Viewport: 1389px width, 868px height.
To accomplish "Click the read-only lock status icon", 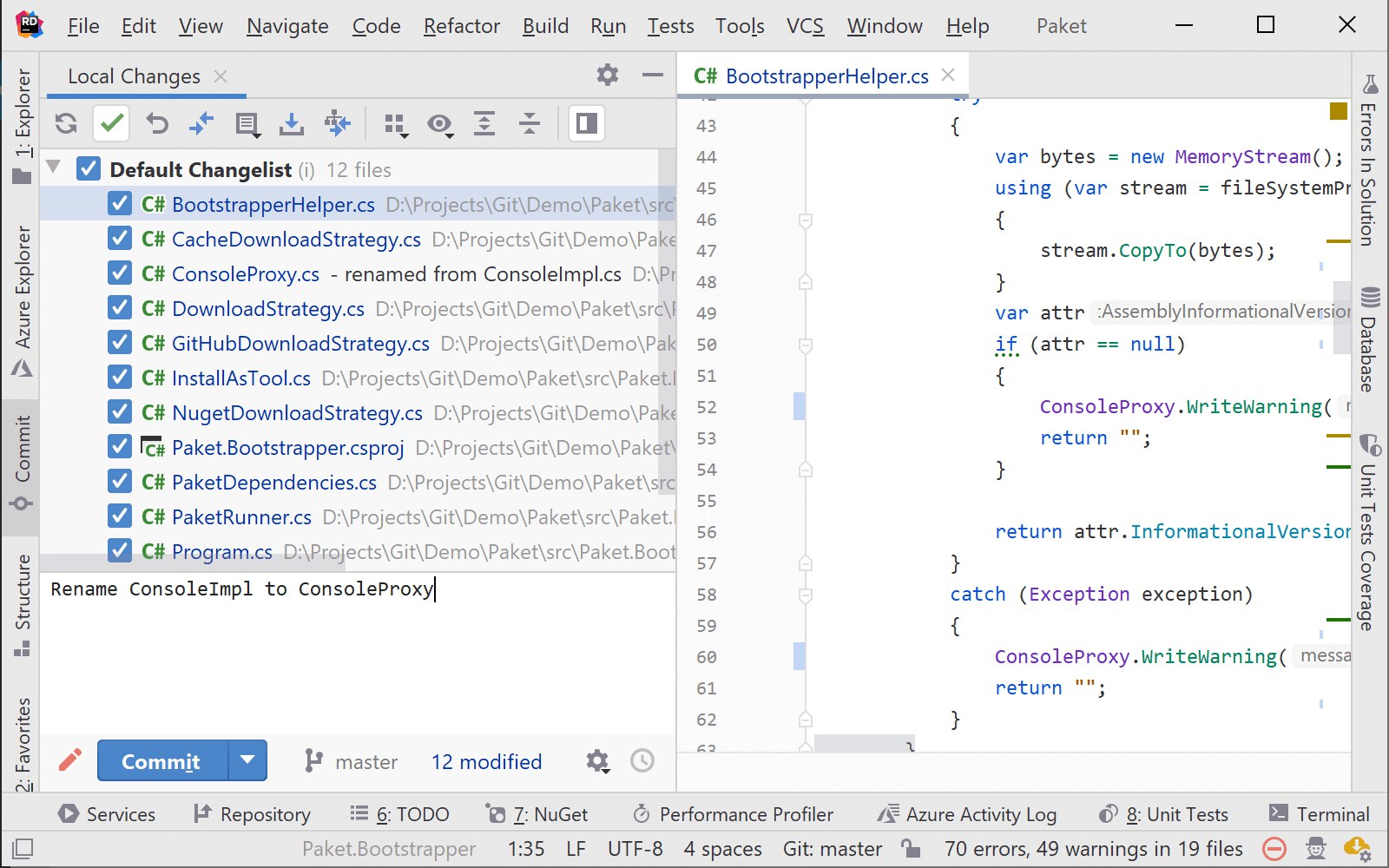I will (911, 848).
